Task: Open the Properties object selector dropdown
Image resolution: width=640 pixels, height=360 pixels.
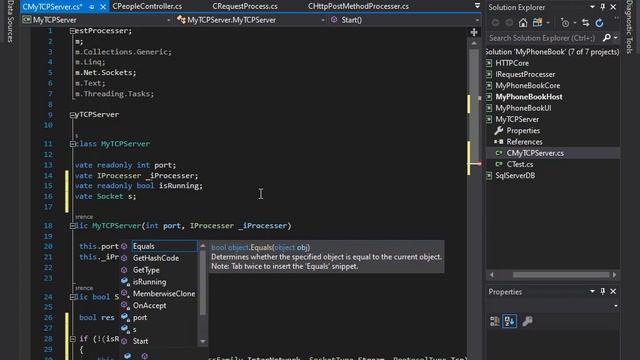Action: 616,306
